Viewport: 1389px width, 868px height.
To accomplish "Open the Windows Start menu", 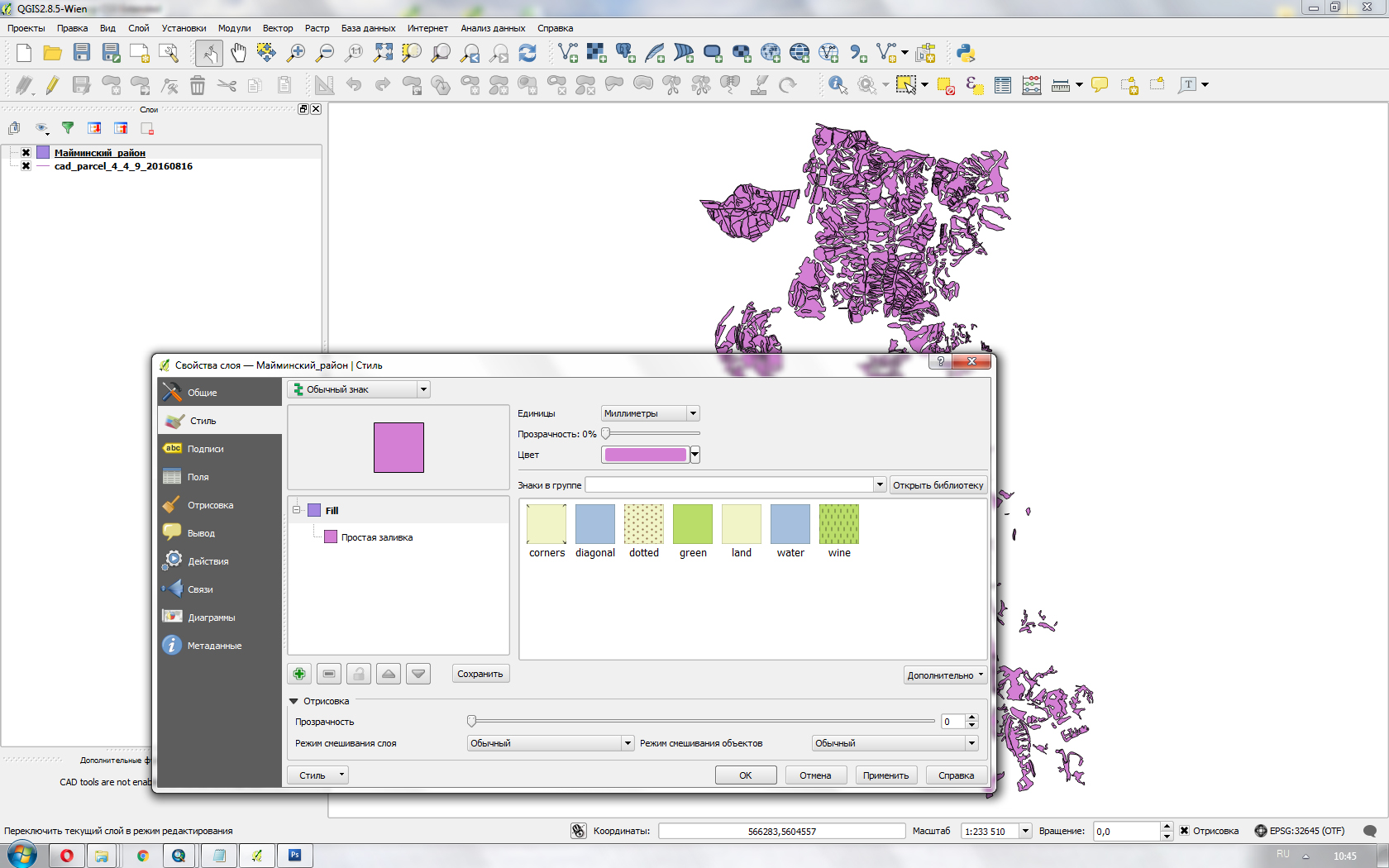I will point(21,855).
